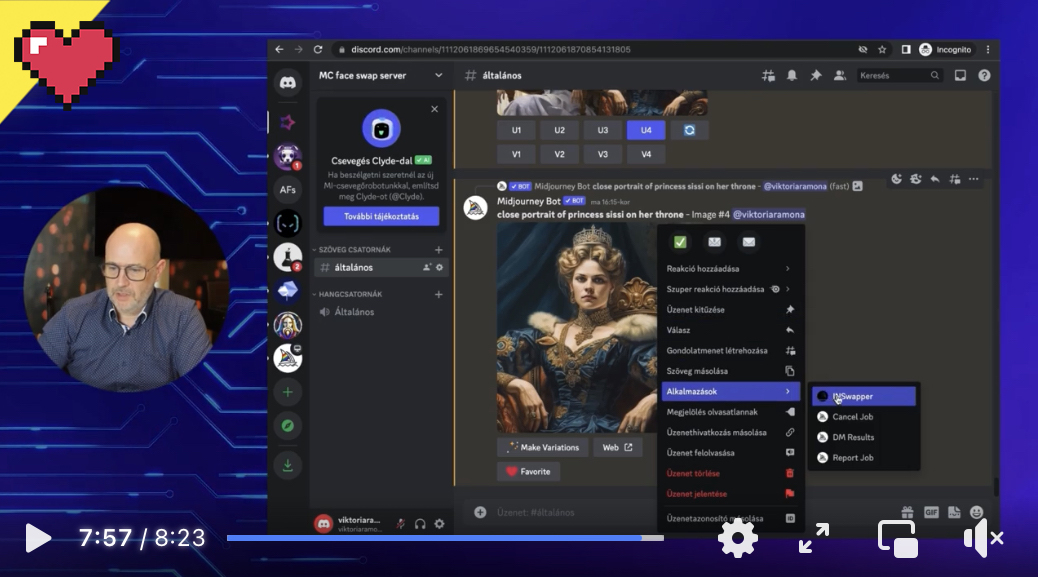The width and height of the screenshot is (1038, 577).
Task: Click the További tájékoztatás button
Action: (381, 216)
